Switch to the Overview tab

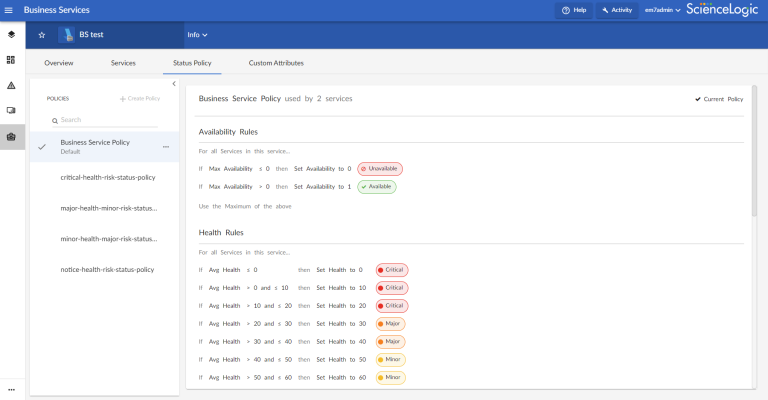coord(59,63)
